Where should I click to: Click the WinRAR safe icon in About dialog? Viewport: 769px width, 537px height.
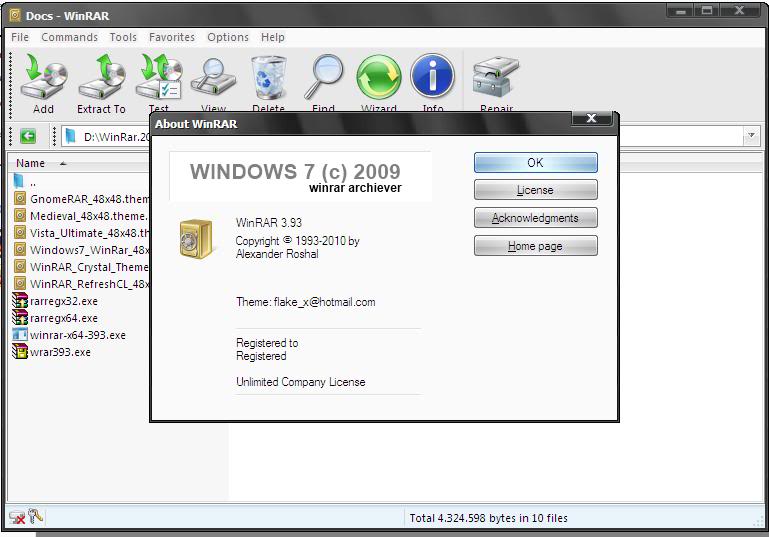pos(197,239)
